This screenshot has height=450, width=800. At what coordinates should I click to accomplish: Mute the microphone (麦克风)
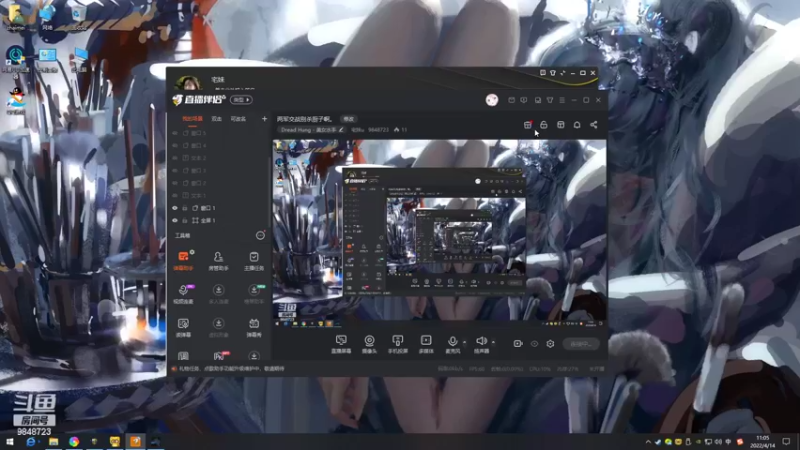452,344
